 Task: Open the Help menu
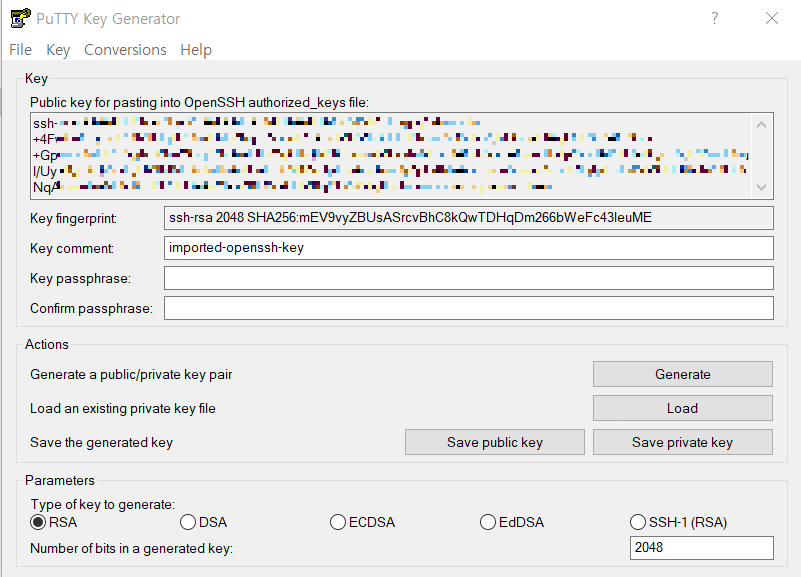[196, 50]
